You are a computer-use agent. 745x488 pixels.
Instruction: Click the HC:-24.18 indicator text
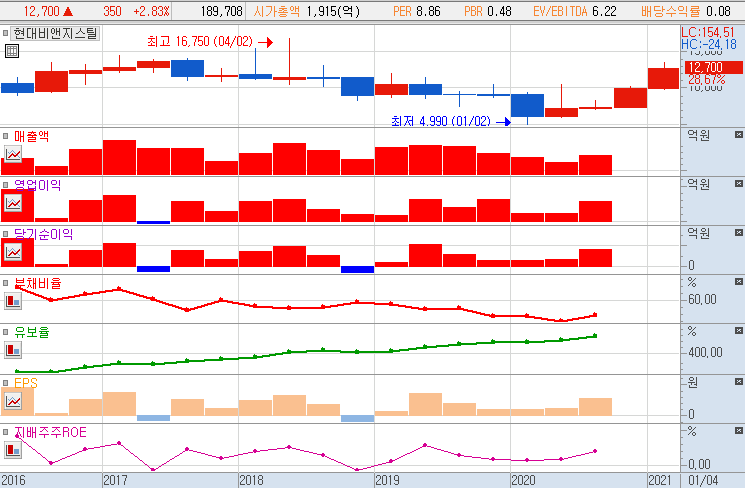709,45
